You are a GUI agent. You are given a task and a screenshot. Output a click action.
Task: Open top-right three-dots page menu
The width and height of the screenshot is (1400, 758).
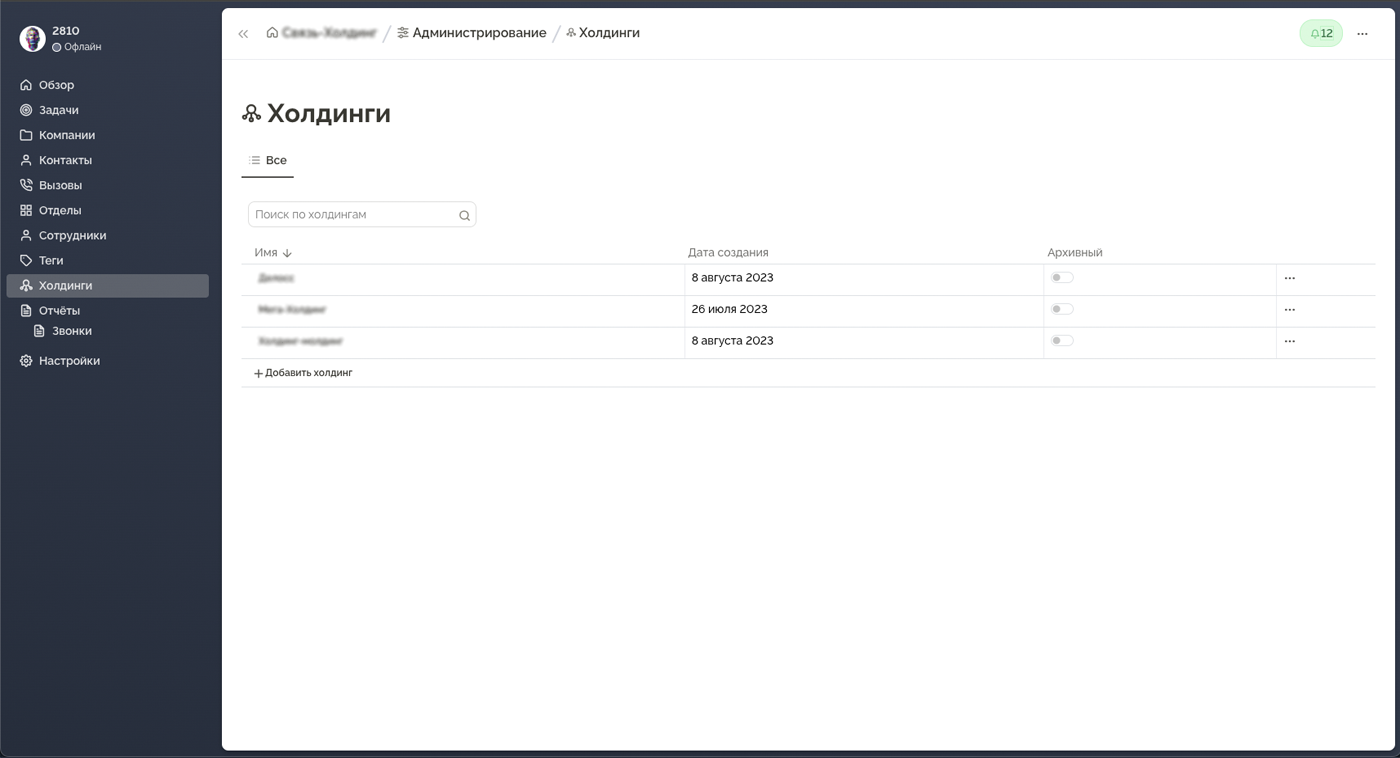(1362, 34)
